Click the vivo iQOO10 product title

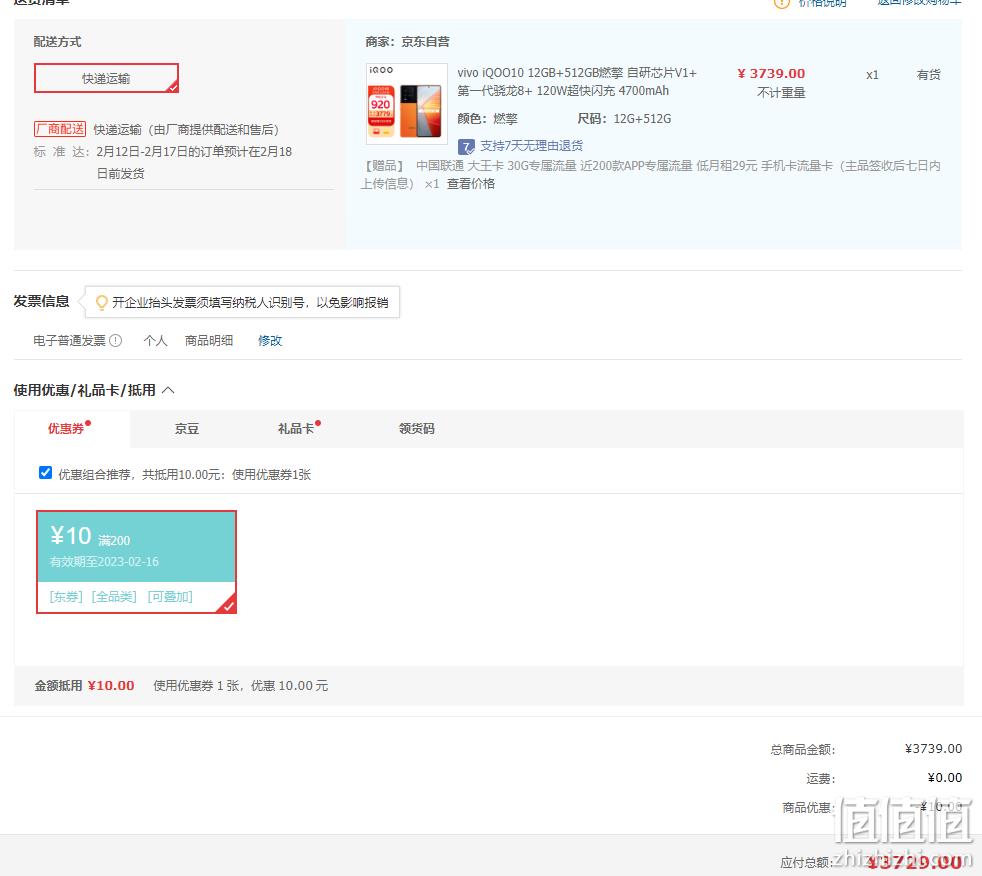click(x=577, y=82)
